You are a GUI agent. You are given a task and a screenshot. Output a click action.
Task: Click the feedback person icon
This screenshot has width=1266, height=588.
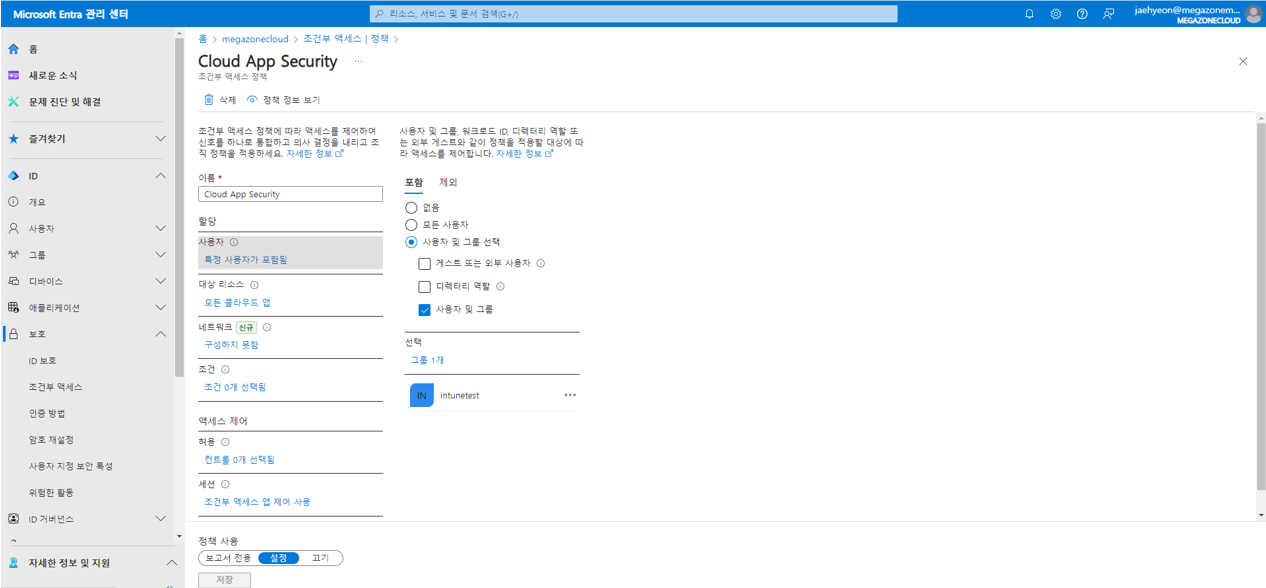click(1108, 14)
